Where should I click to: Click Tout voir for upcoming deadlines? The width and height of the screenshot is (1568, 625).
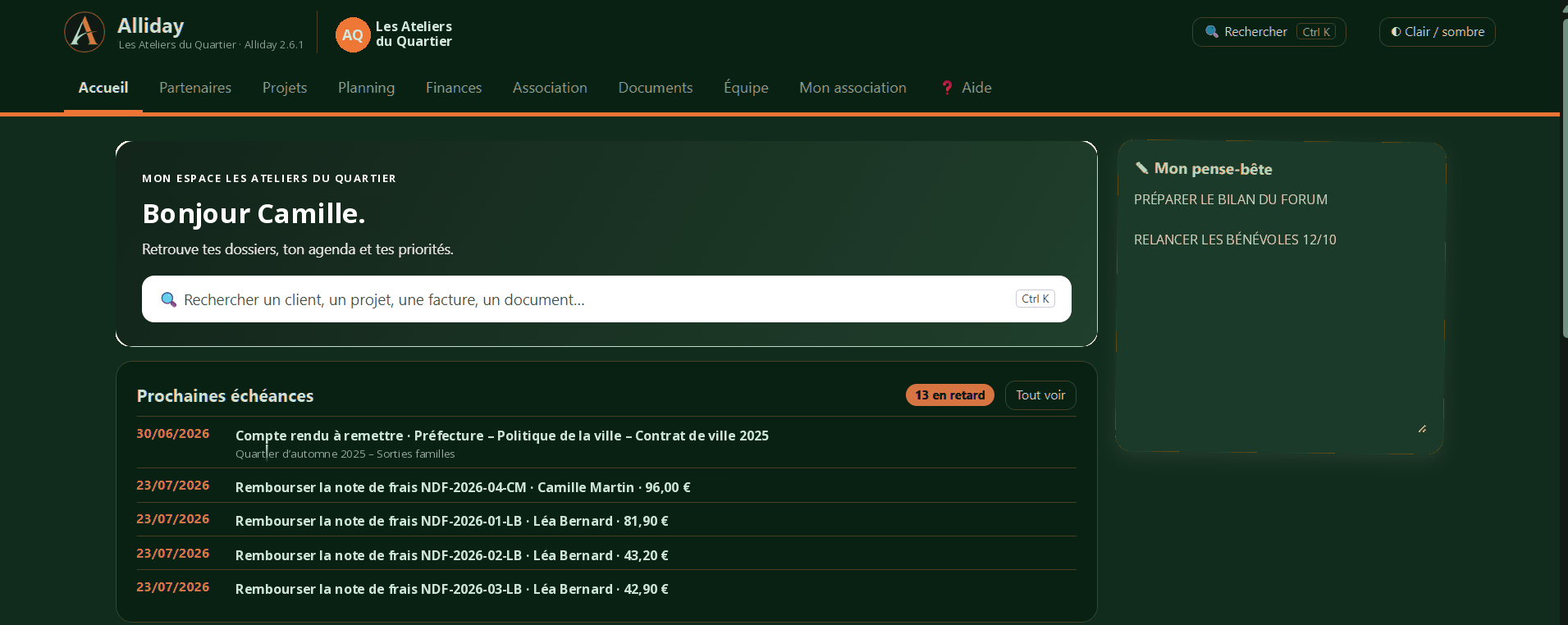coord(1040,395)
